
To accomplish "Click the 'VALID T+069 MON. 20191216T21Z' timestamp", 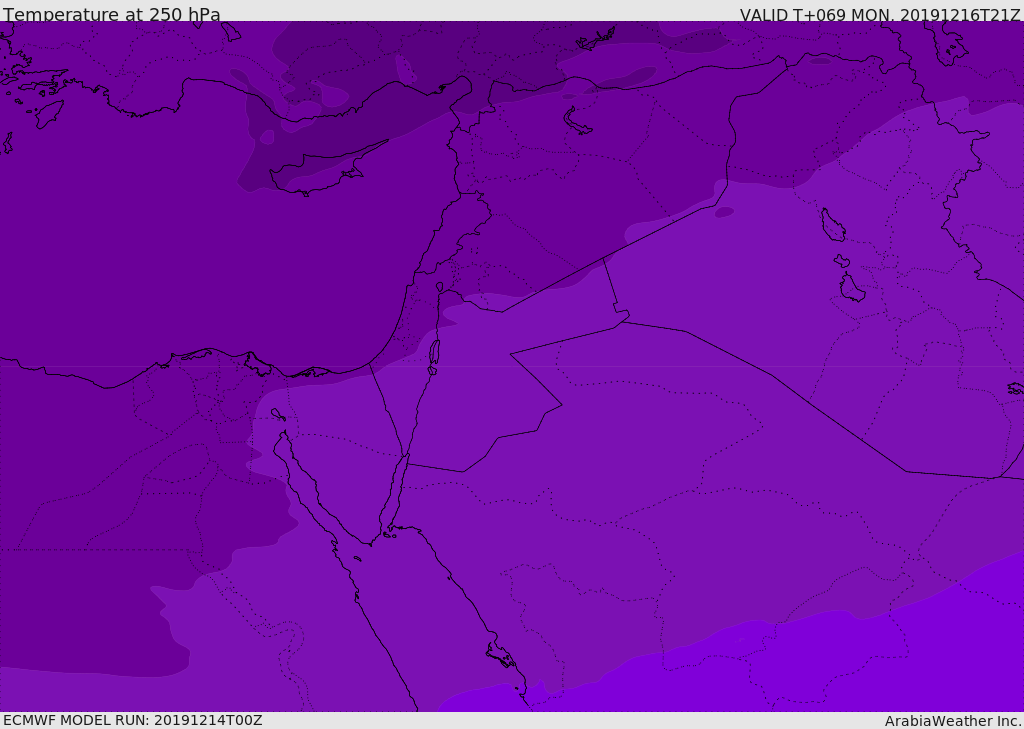I will click(880, 14).
